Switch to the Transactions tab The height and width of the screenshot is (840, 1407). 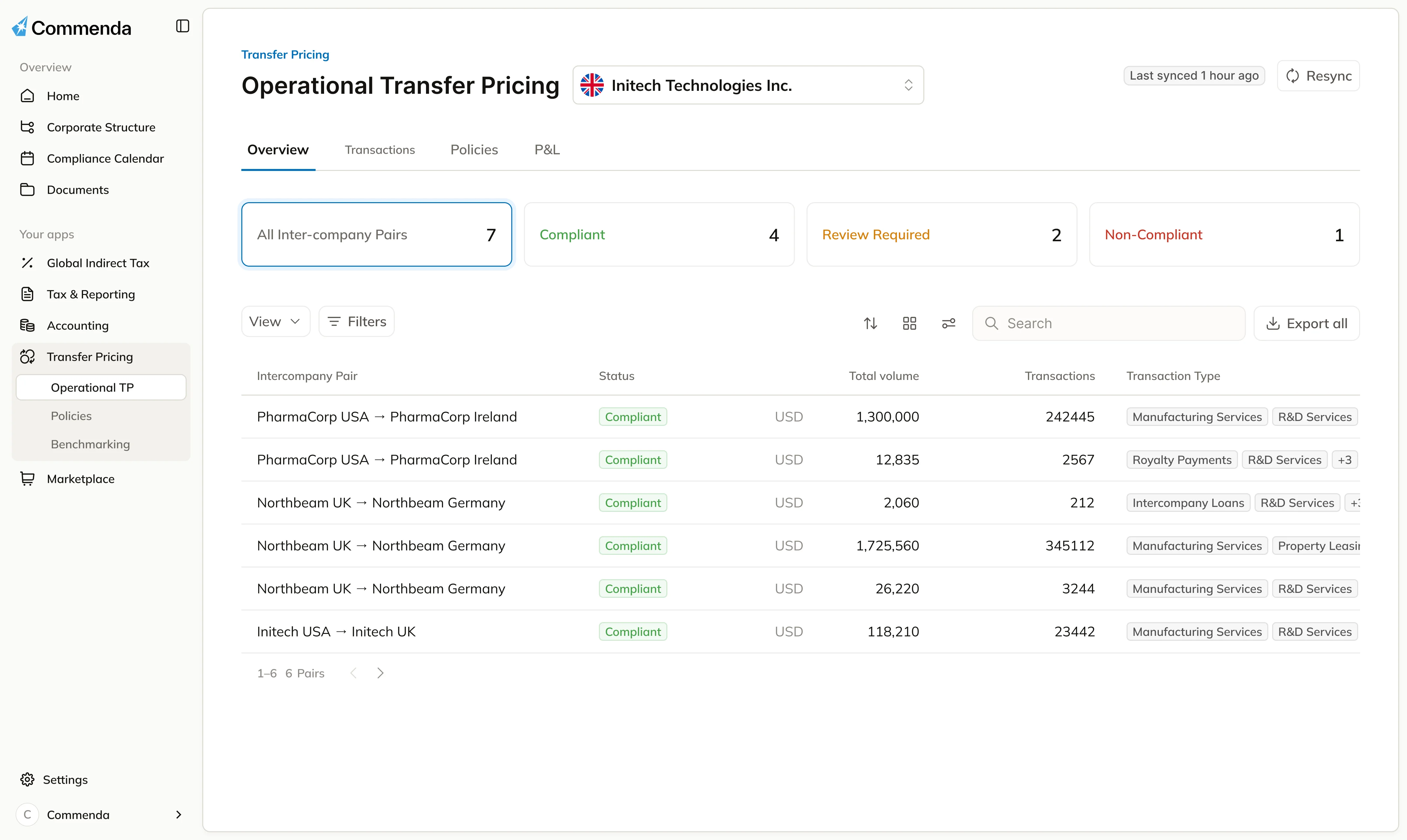[380, 149]
